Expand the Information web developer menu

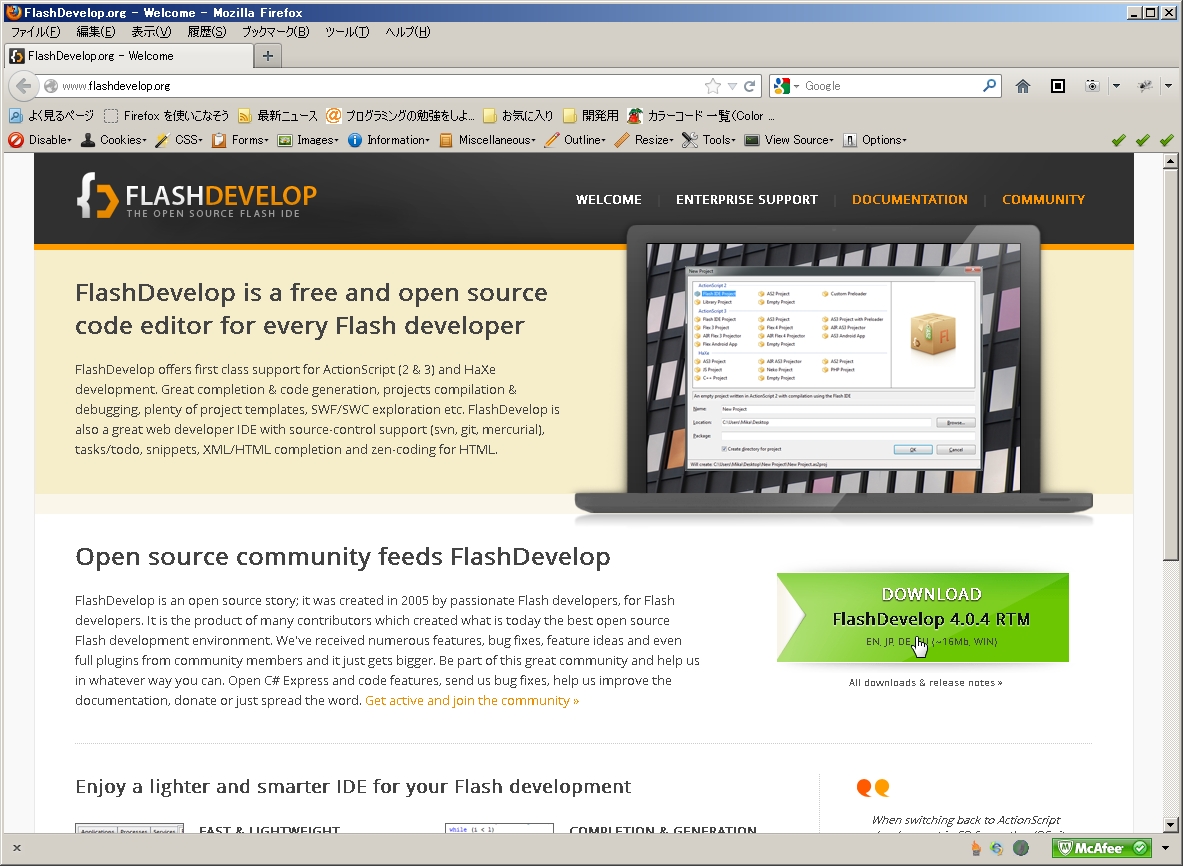[389, 140]
